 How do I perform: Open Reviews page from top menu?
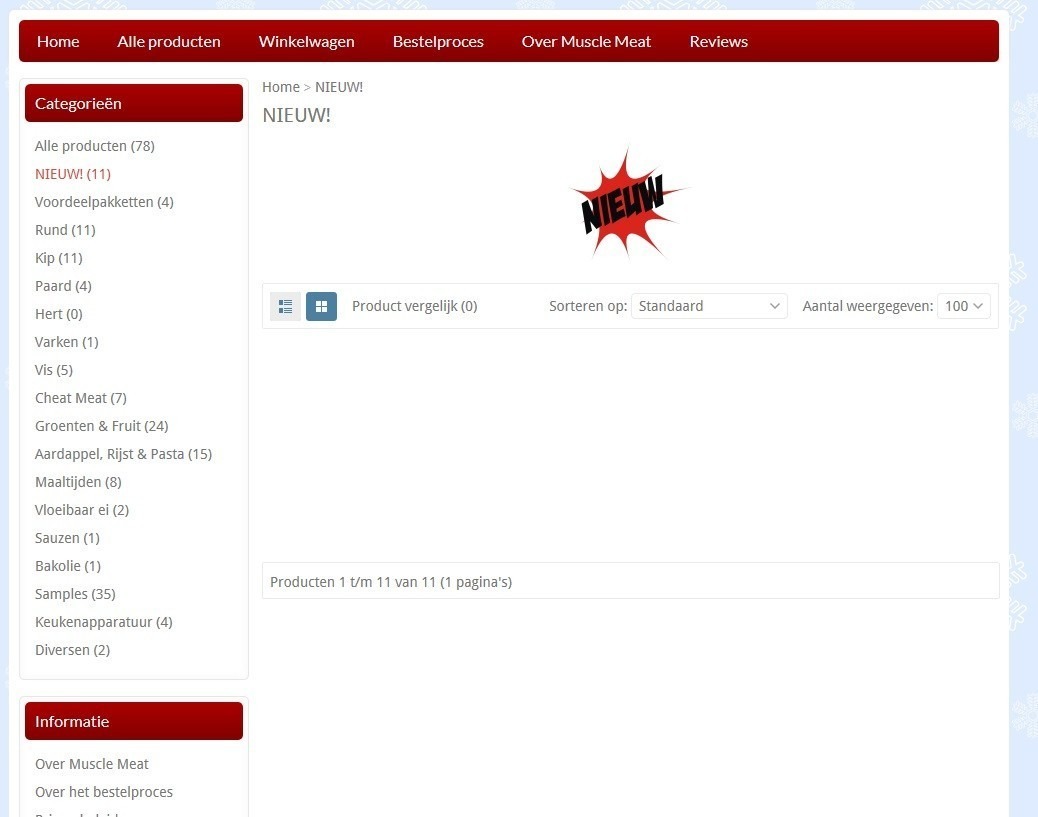coord(718,41)
